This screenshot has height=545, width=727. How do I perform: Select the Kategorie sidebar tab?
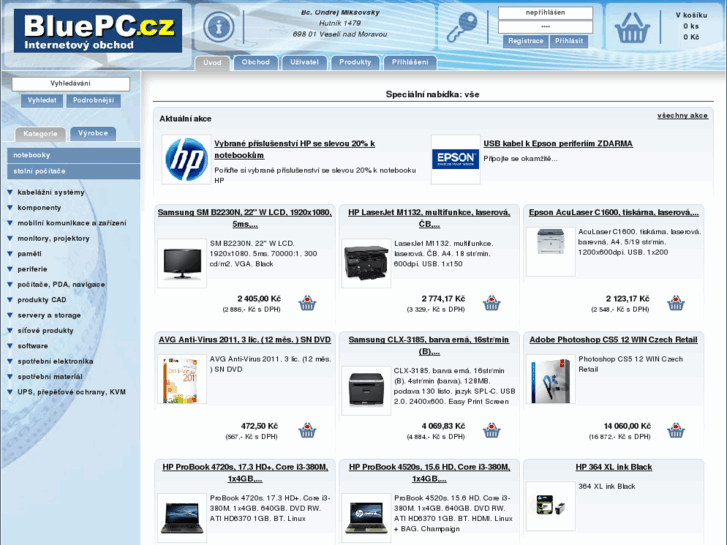click(40, 134)
